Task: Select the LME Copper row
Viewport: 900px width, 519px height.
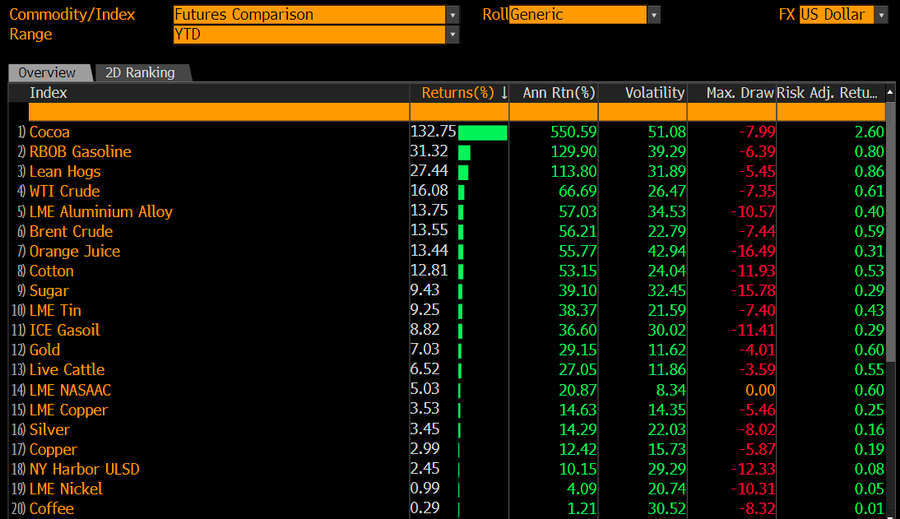Action: 448,410
